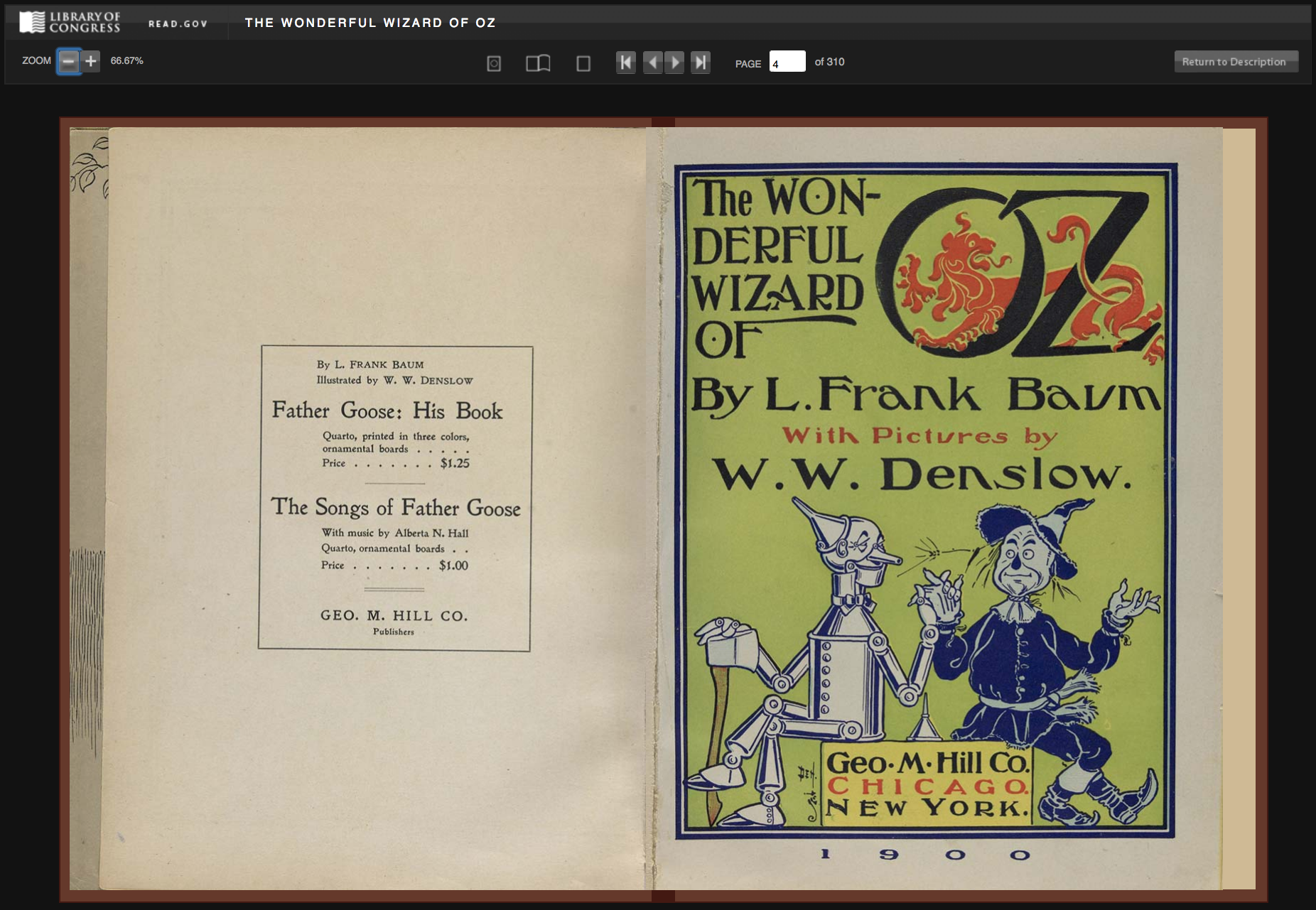
Task: Click the ZOOM control group
Action: coord(37,61)
